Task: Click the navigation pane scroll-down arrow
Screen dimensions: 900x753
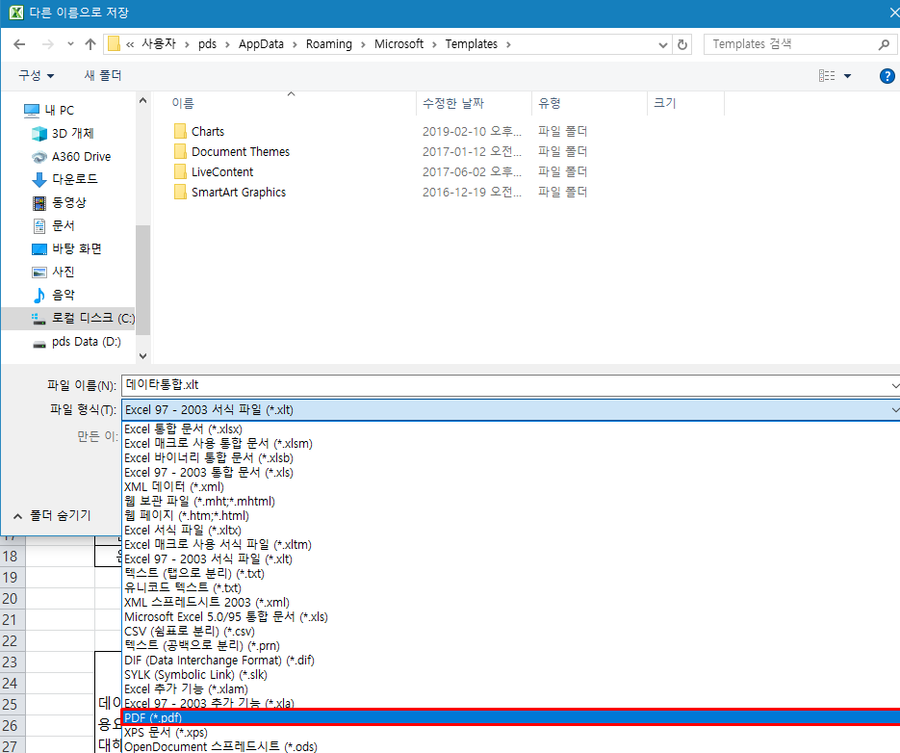Action: [x=143, y=356]
